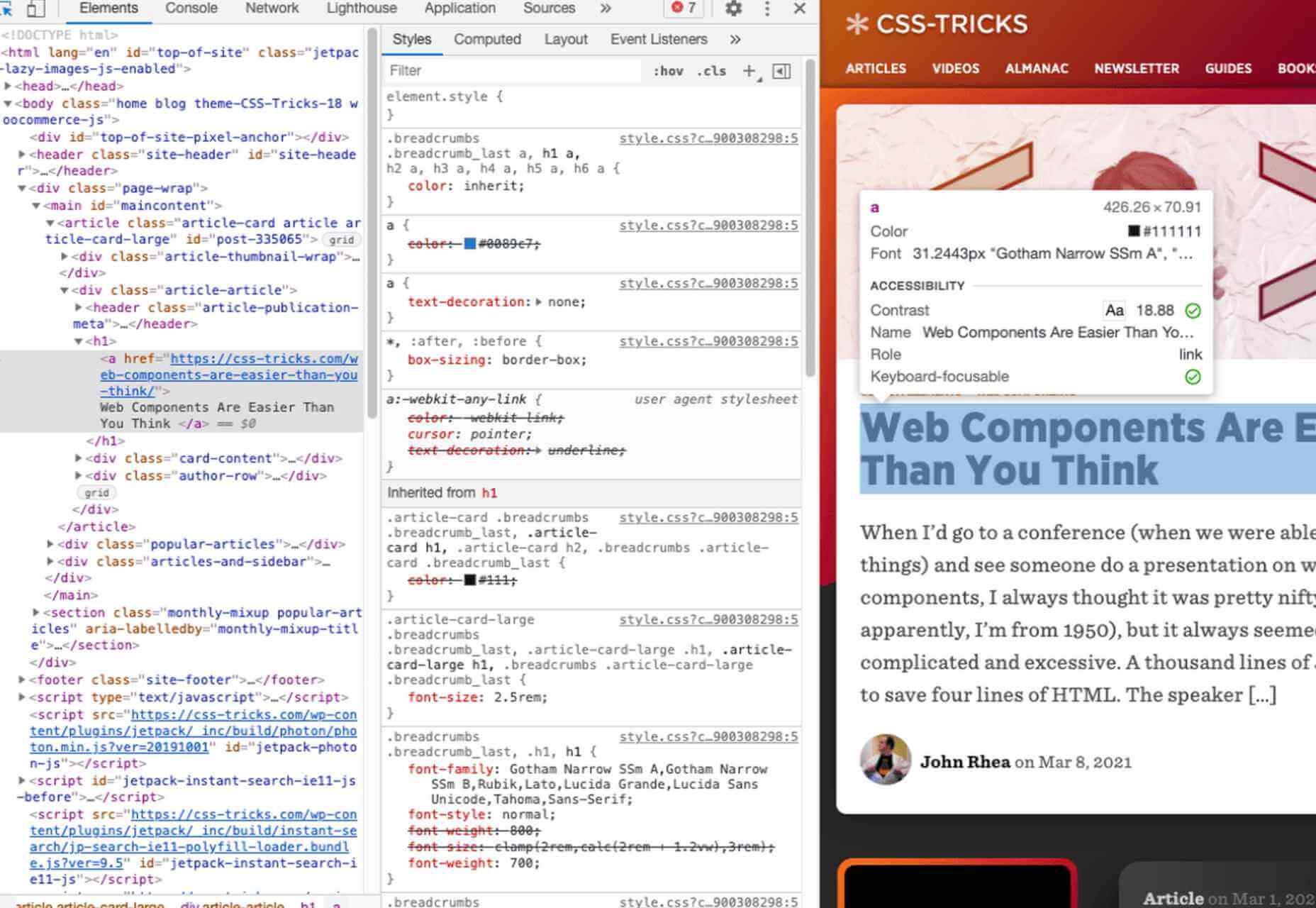Collapse the body element node
The height and width of the screenshot is (908, 1316).
tap(8, 104)
